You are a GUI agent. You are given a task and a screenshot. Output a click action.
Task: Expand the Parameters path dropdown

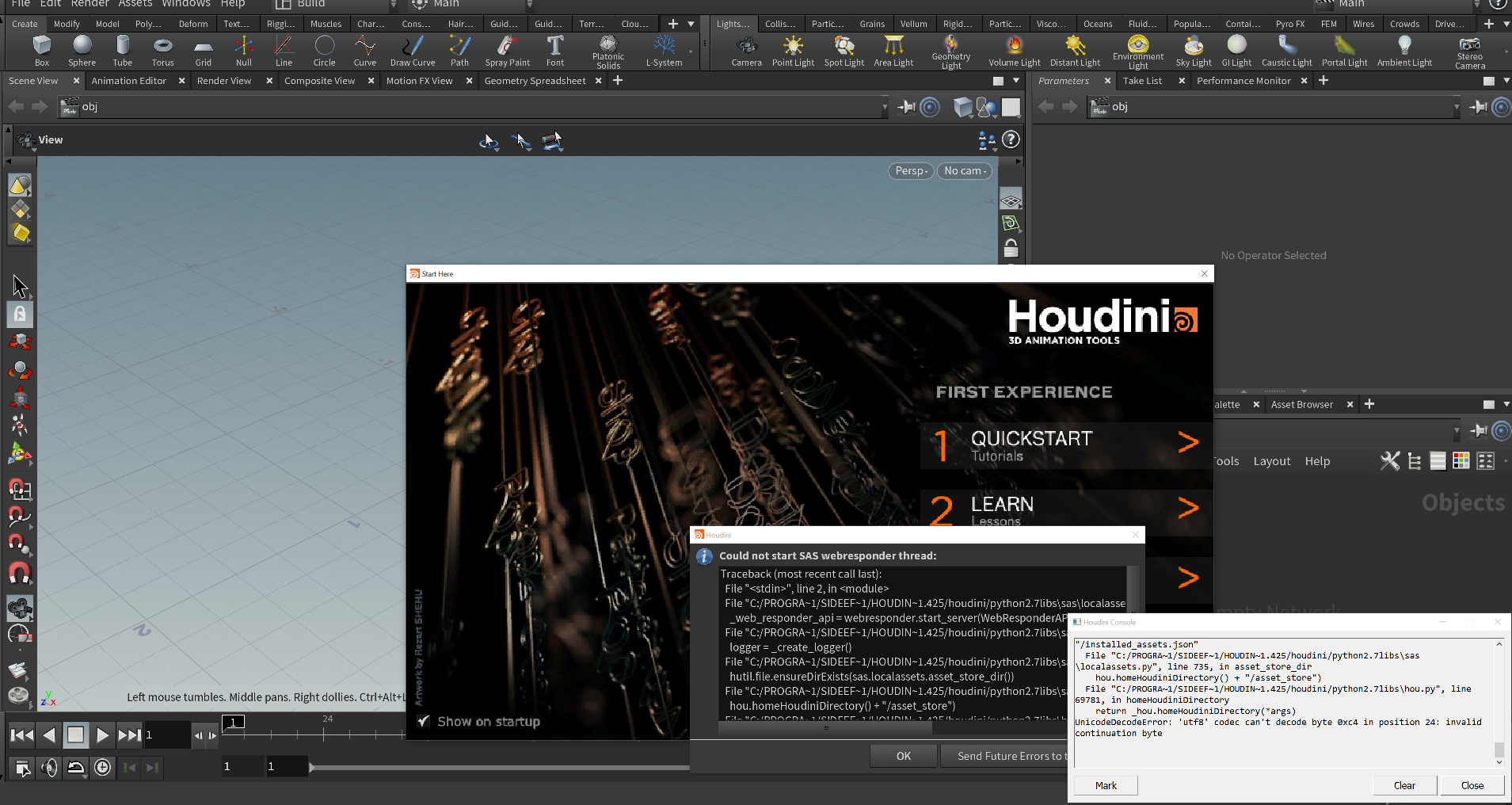point(1456,107)
